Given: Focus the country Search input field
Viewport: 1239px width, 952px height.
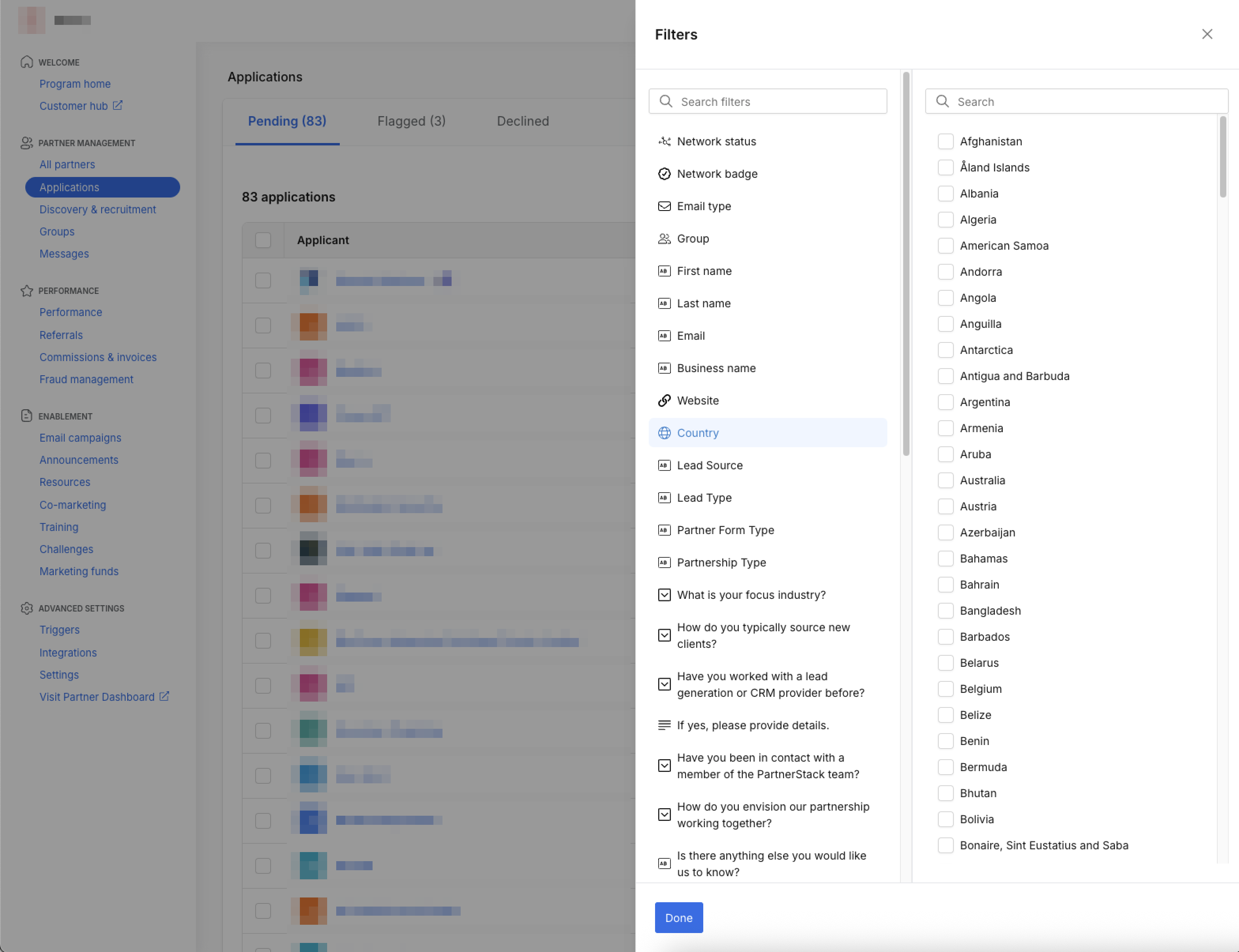Looking at the screenshot, I should tap(1076, 102).
